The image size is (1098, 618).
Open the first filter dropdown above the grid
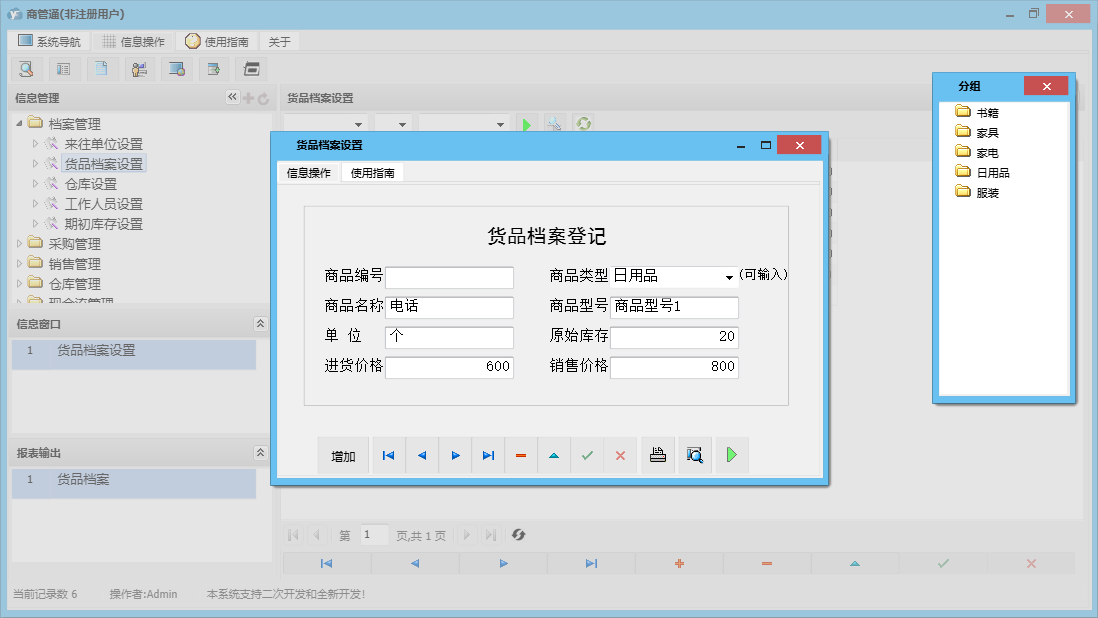click(325, 123)
